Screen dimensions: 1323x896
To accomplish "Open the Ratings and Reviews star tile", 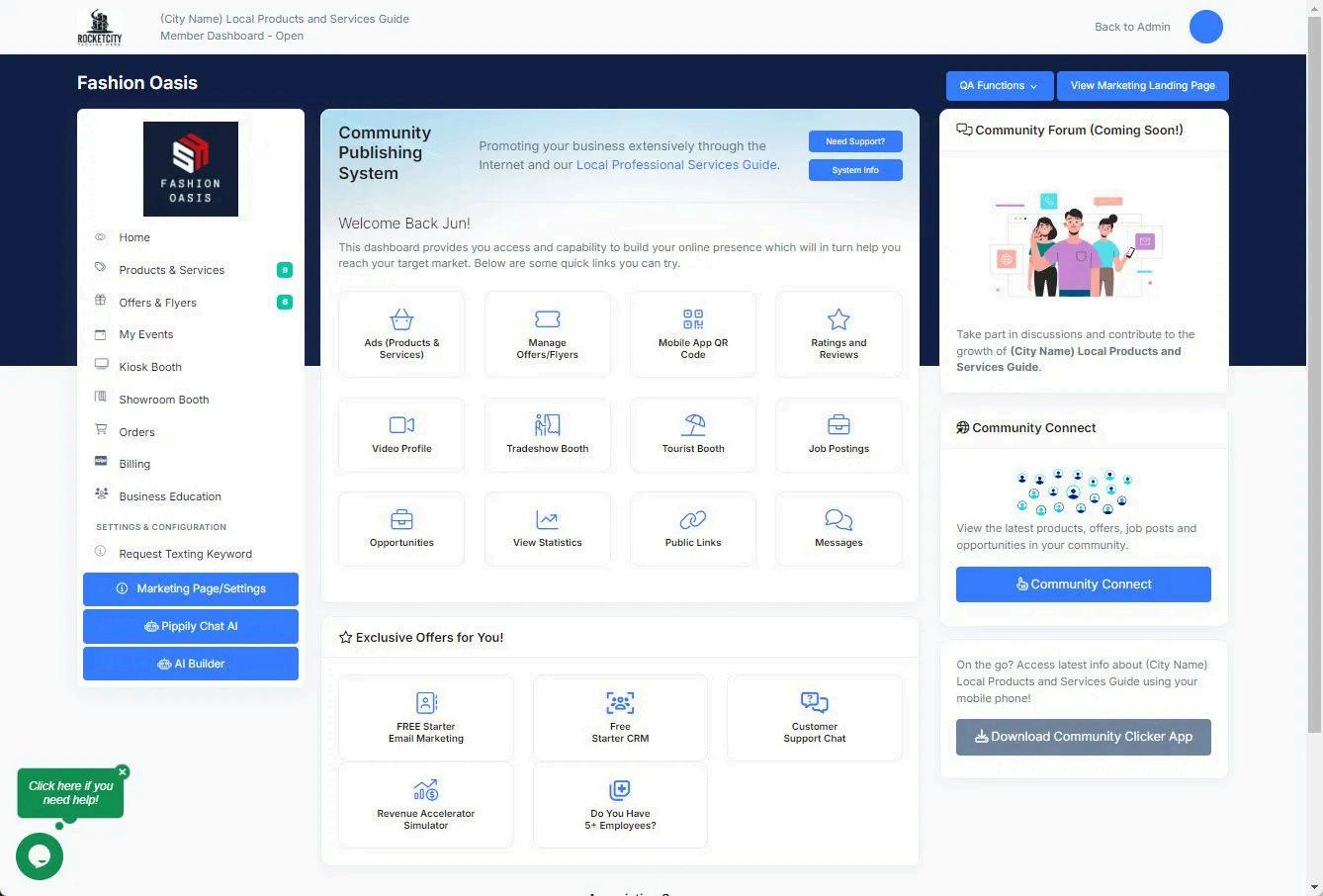I will pyautogui.click(x=838, y=334).
